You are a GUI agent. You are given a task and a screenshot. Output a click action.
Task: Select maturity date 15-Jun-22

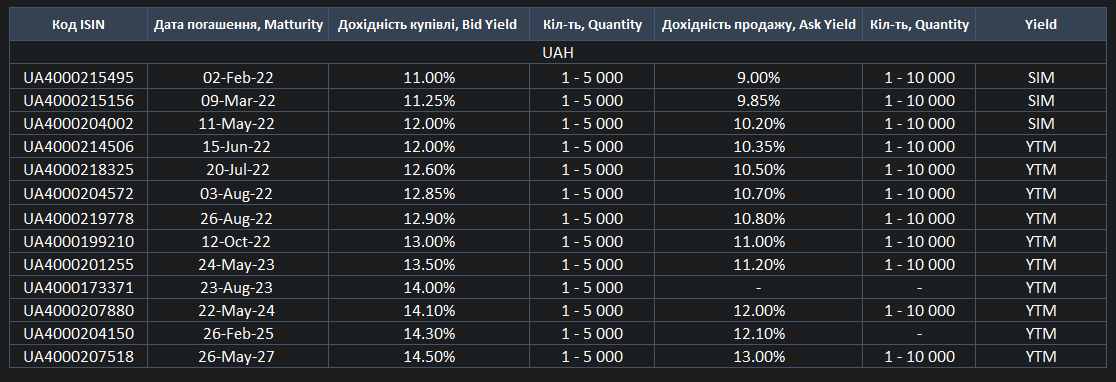(238, 147)
